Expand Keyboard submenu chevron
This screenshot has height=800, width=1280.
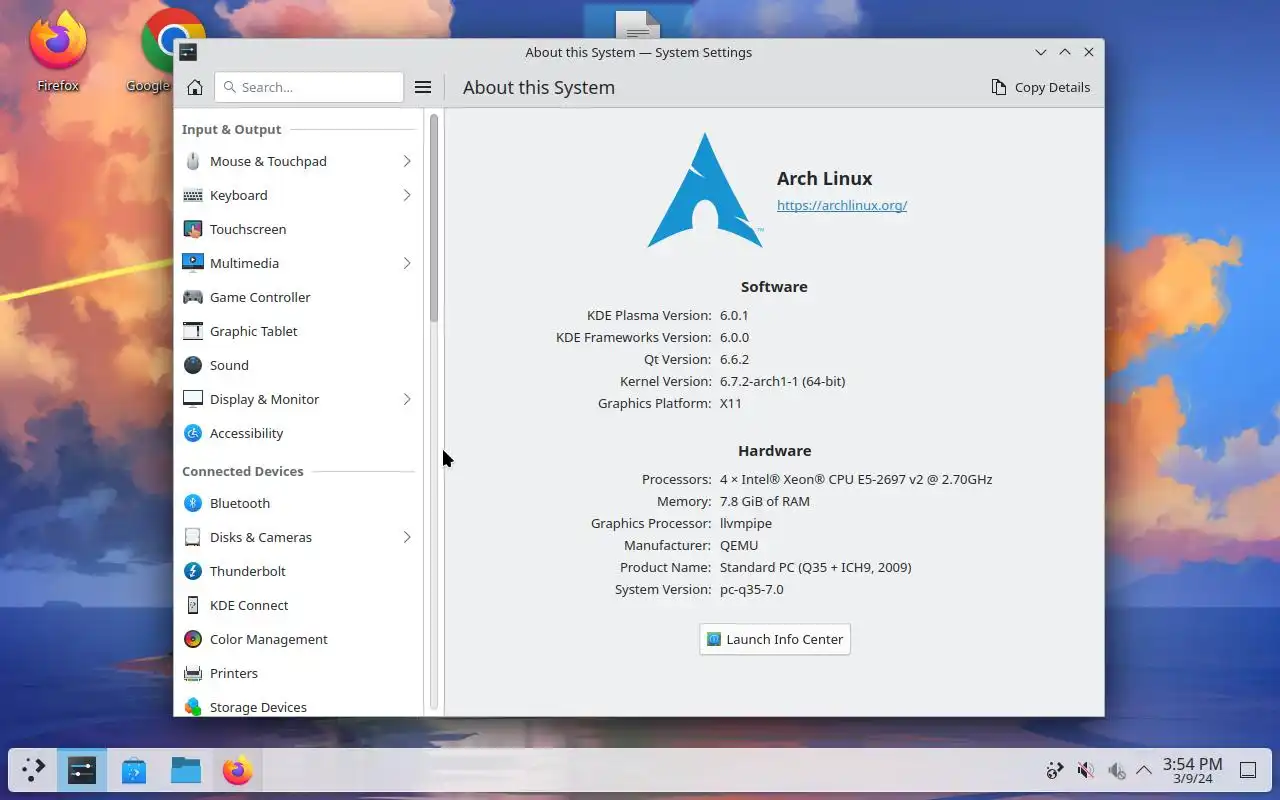click(x=407, y=195)
